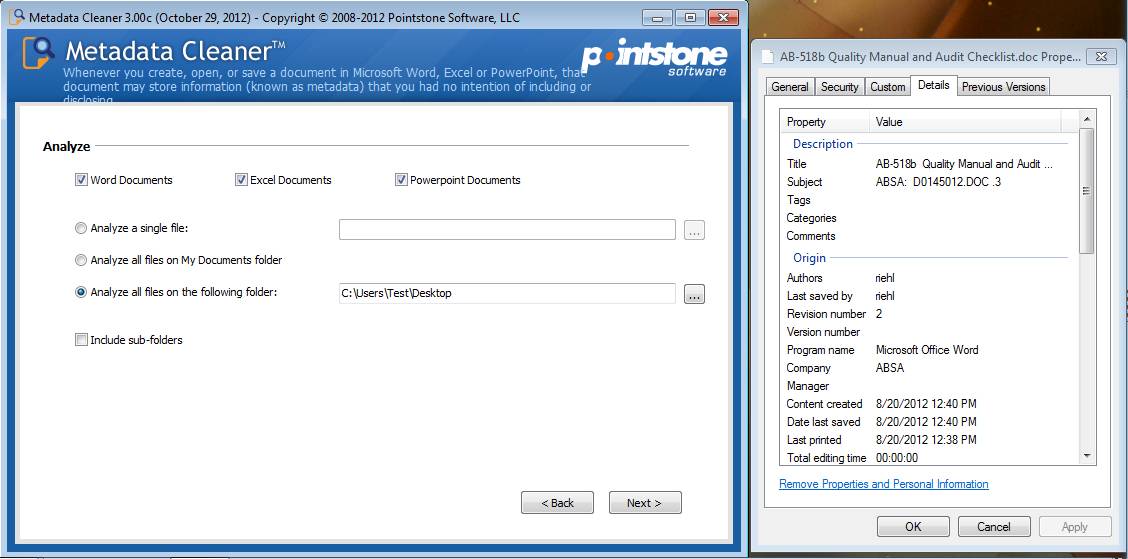Image resolution: width=1128 pixels, height=559 pixels.
Task: Click the Description group heading
Action: click(822, 144)
